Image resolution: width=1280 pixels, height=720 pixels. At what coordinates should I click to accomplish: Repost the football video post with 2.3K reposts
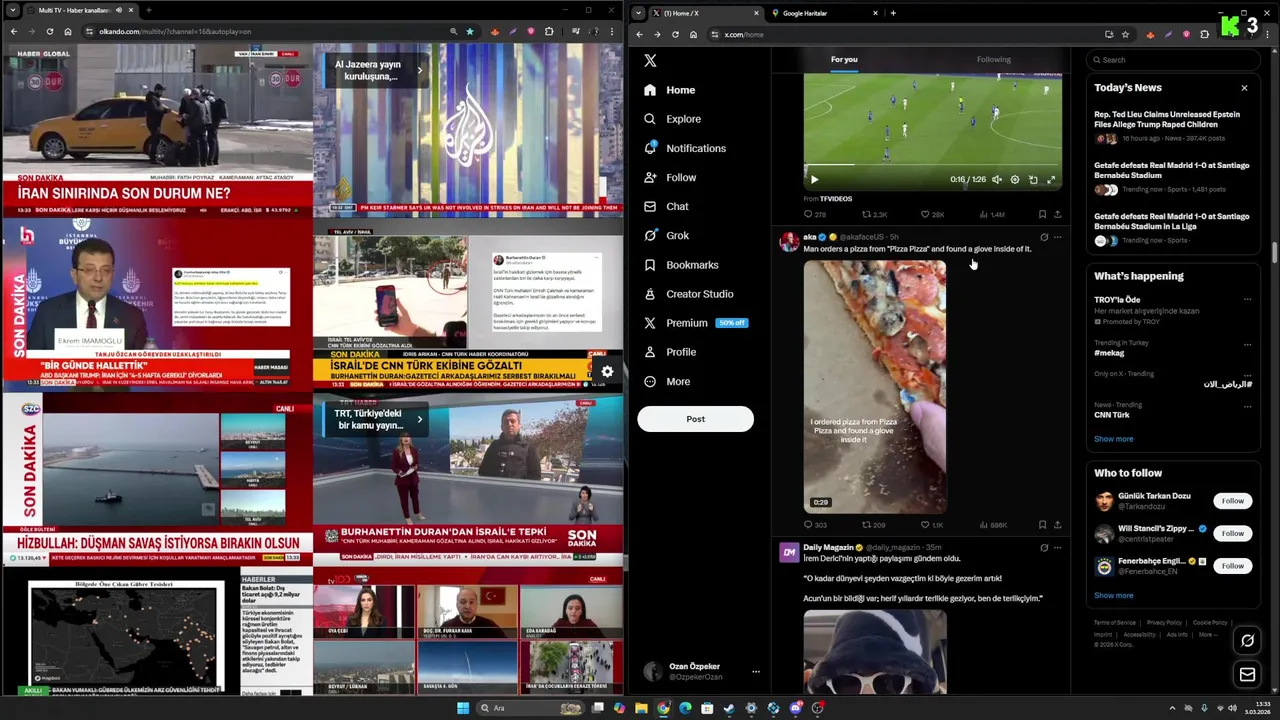(x=874, y=214)
